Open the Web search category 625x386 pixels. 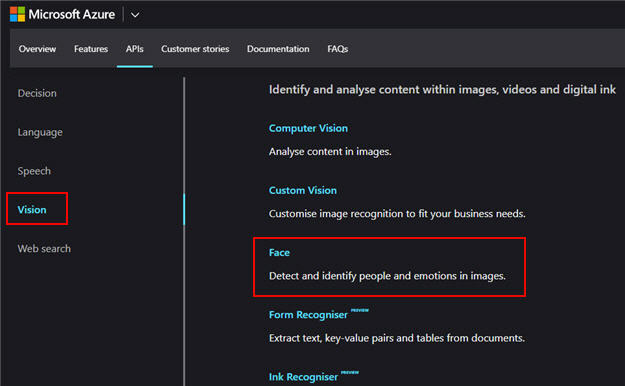pos(44,248)
